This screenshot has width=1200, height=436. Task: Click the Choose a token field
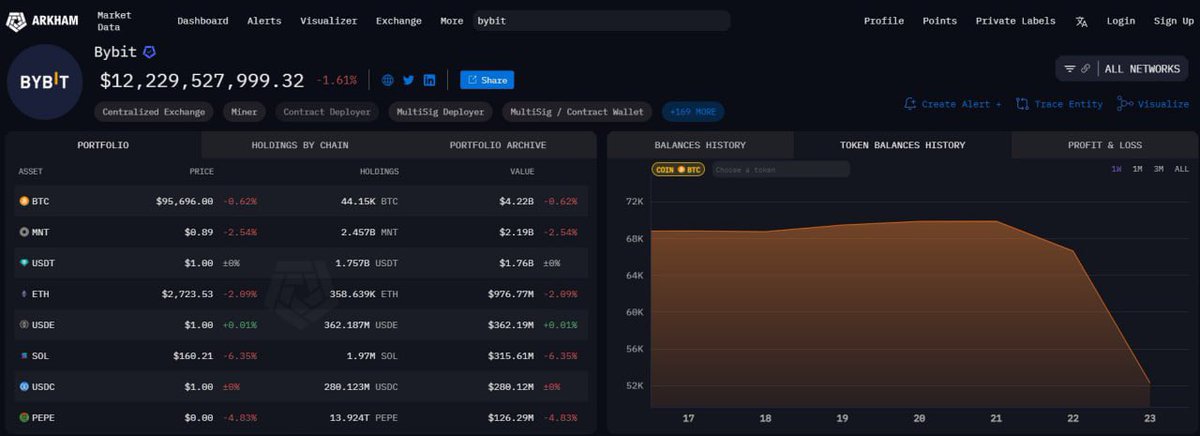pyautogui.click(x=781, y=170)
